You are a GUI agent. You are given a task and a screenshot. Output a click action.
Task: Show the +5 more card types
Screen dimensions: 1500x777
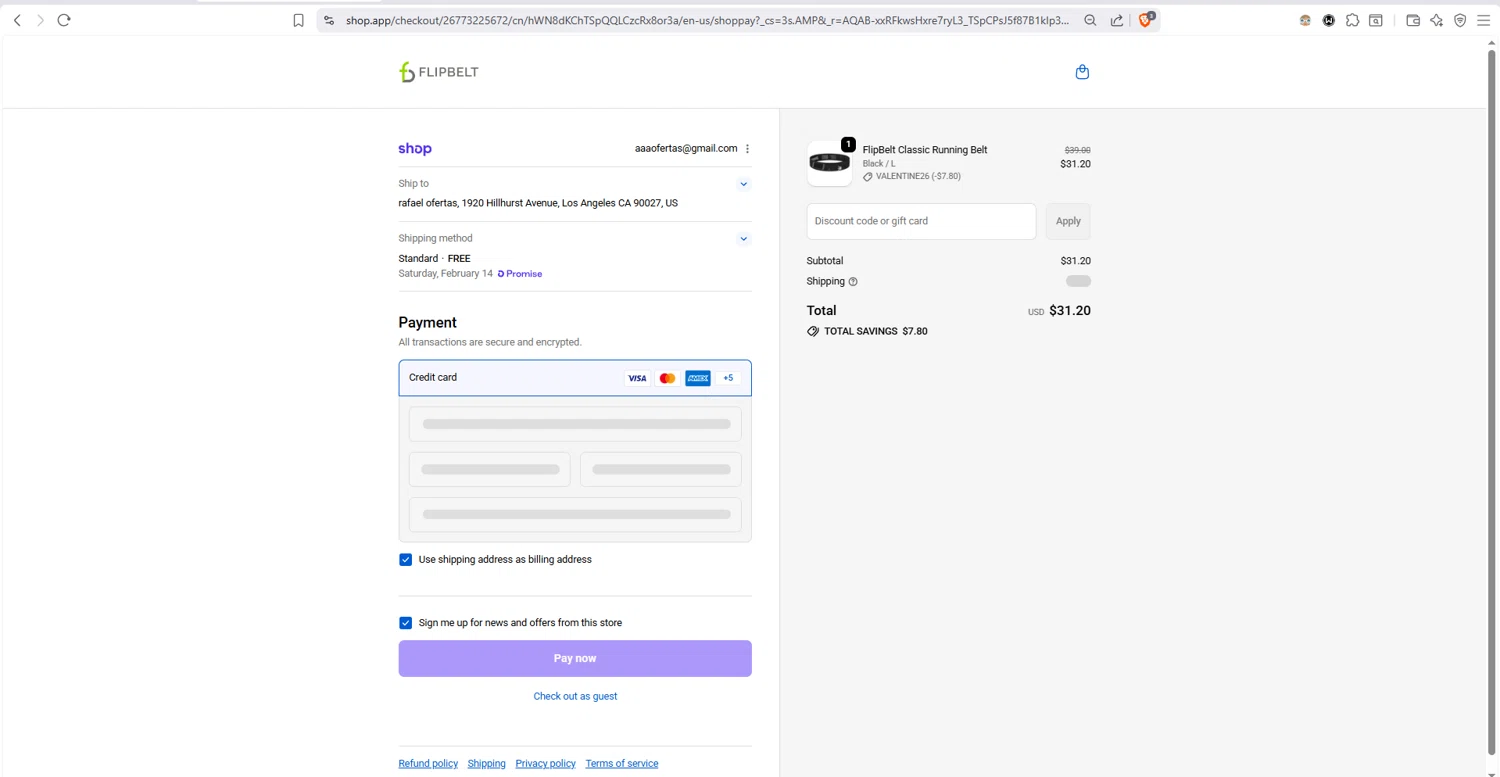pos(728,378)
